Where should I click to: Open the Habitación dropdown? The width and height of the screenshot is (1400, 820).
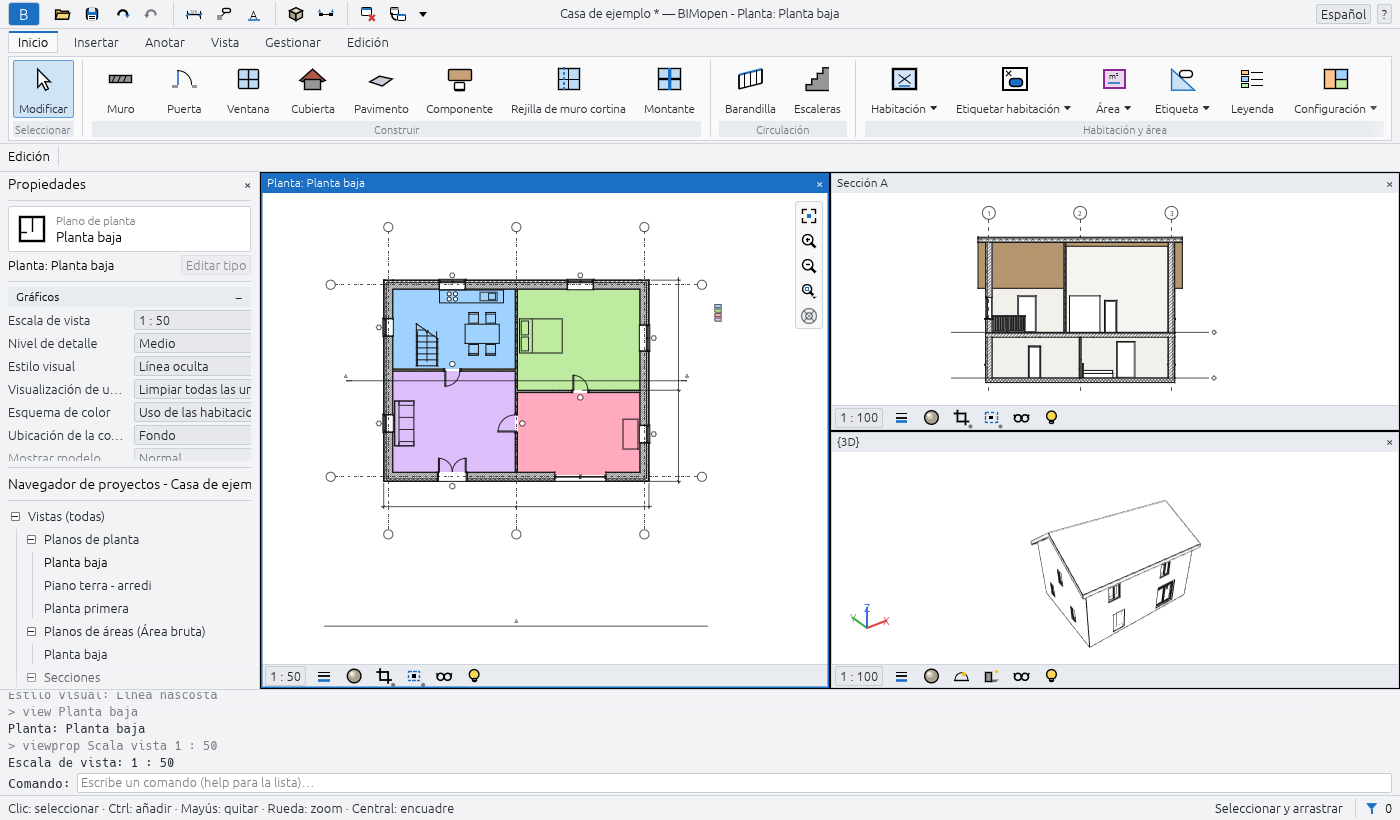[904, 90]
